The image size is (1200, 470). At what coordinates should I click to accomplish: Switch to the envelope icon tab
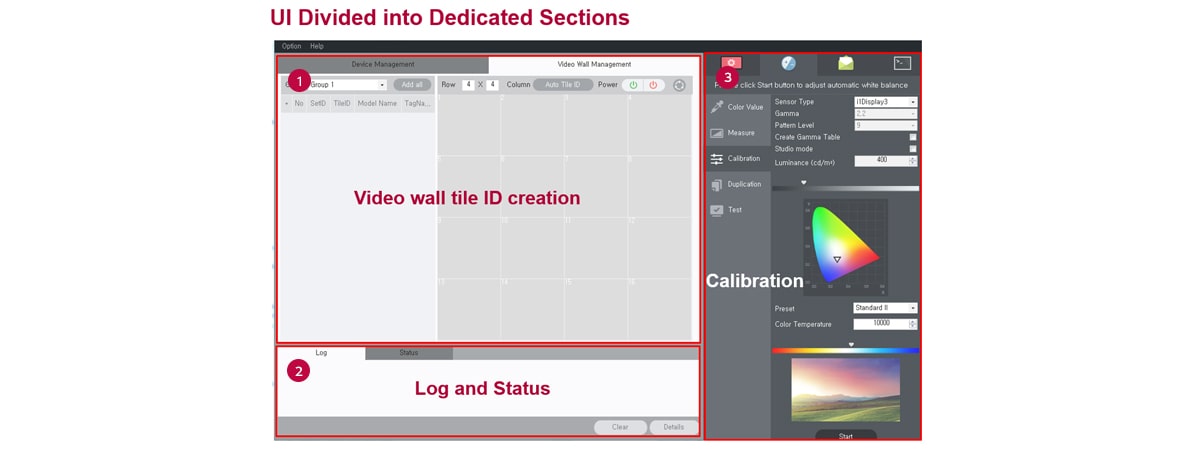(x=846, y=63)
